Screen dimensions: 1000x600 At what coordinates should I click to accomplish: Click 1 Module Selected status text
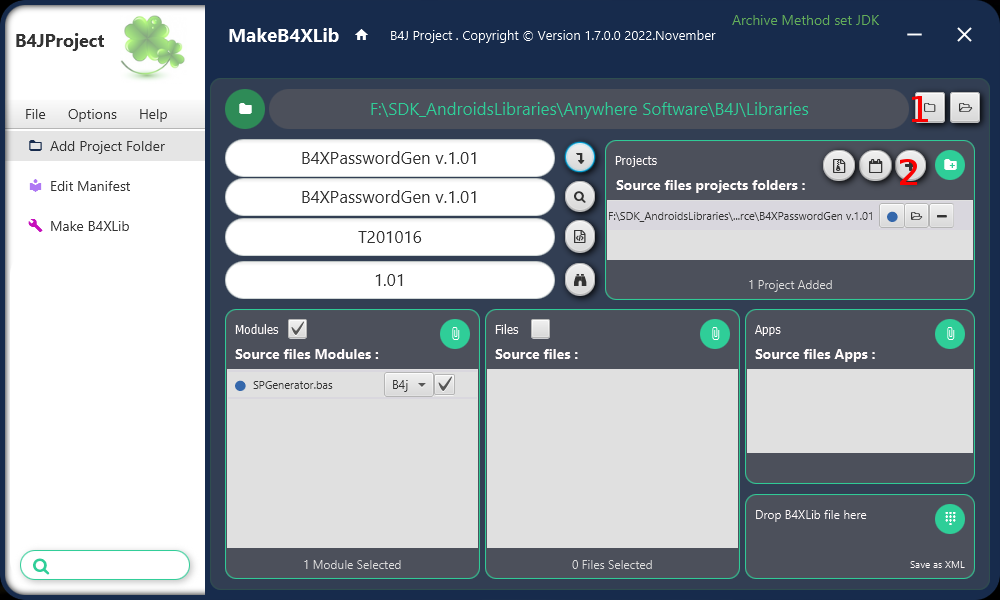point(352,565)
